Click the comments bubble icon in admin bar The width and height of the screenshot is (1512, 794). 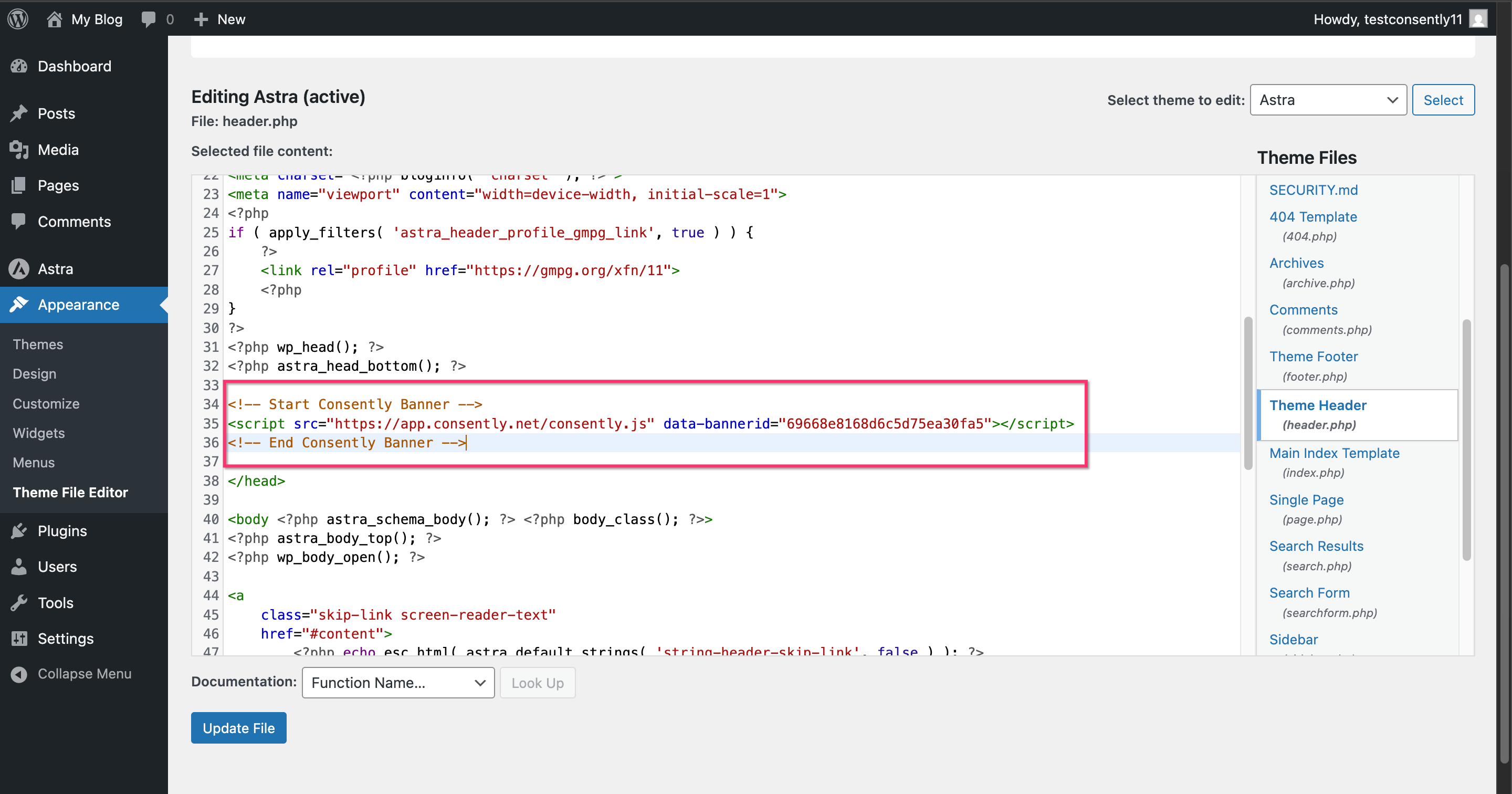pyautogui.click(x=149, y=19)
